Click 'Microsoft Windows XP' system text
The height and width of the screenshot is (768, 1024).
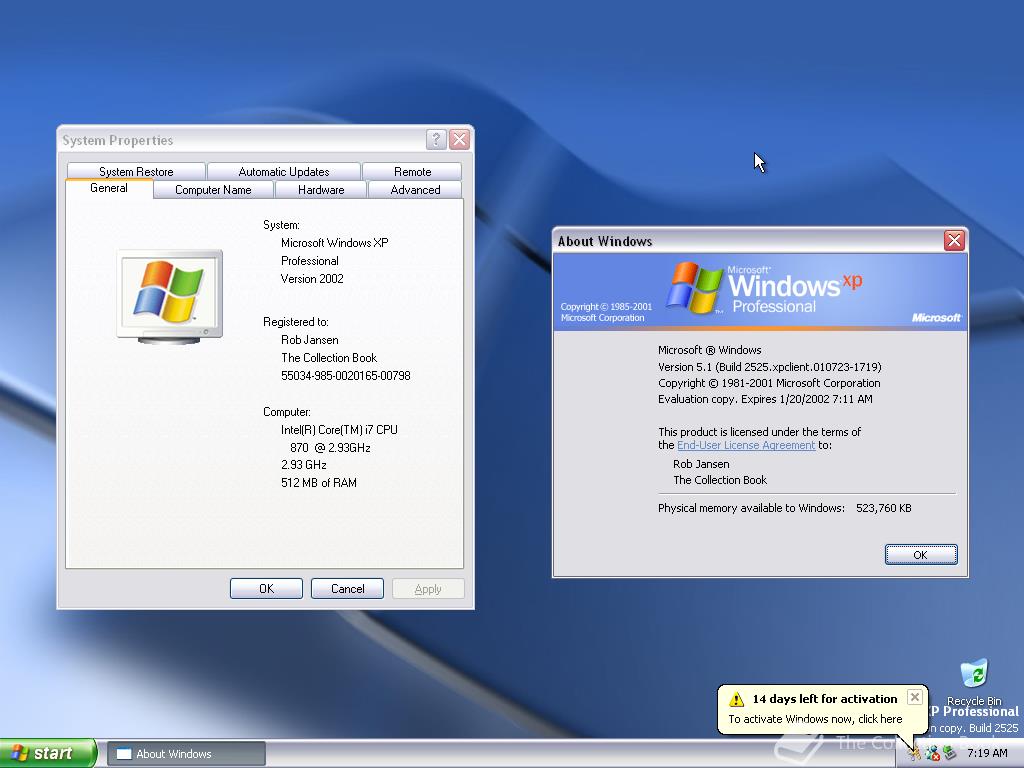[x=334, y=242]
